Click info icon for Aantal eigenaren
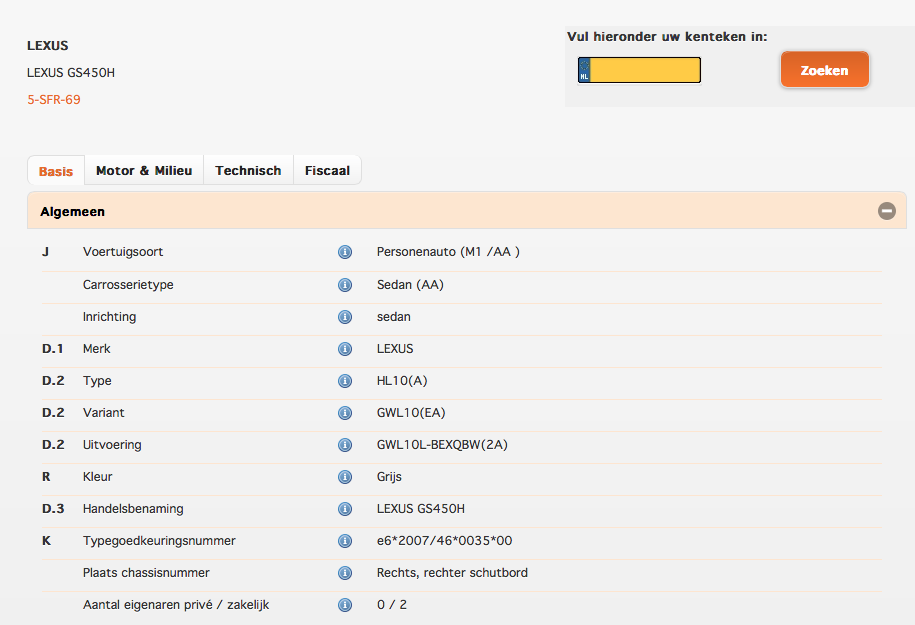Viewport: 915px width, 625px height. (345, 605)
